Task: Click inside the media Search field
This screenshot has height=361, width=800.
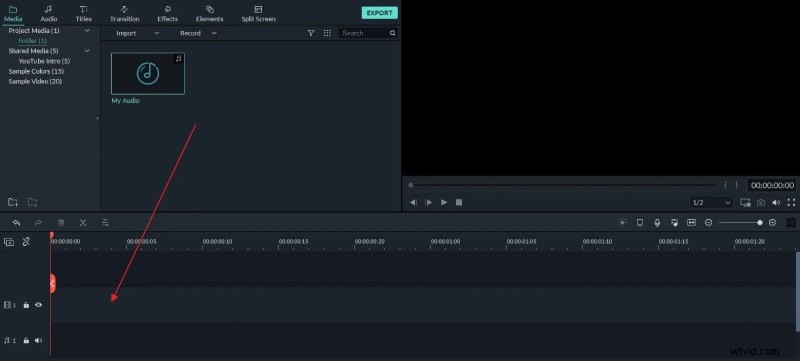Action: (364, 33)
